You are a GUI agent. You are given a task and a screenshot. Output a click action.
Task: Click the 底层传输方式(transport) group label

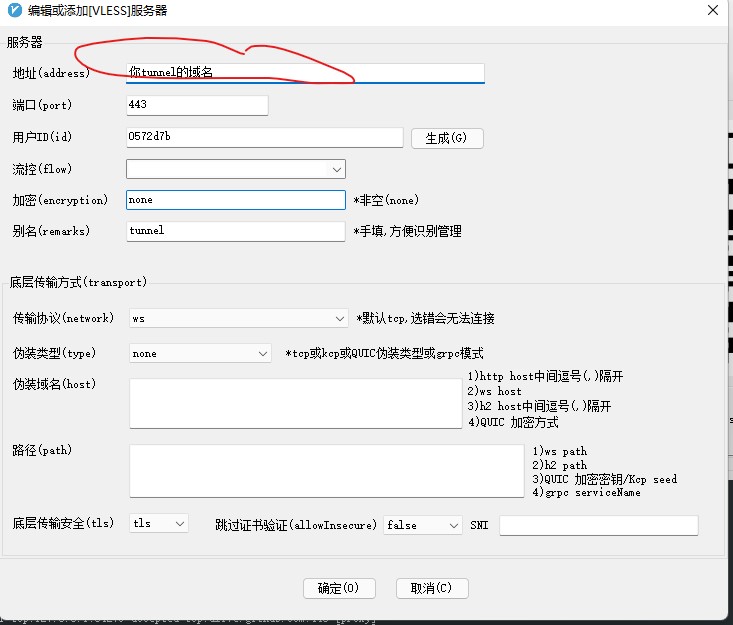coord(78,282)
